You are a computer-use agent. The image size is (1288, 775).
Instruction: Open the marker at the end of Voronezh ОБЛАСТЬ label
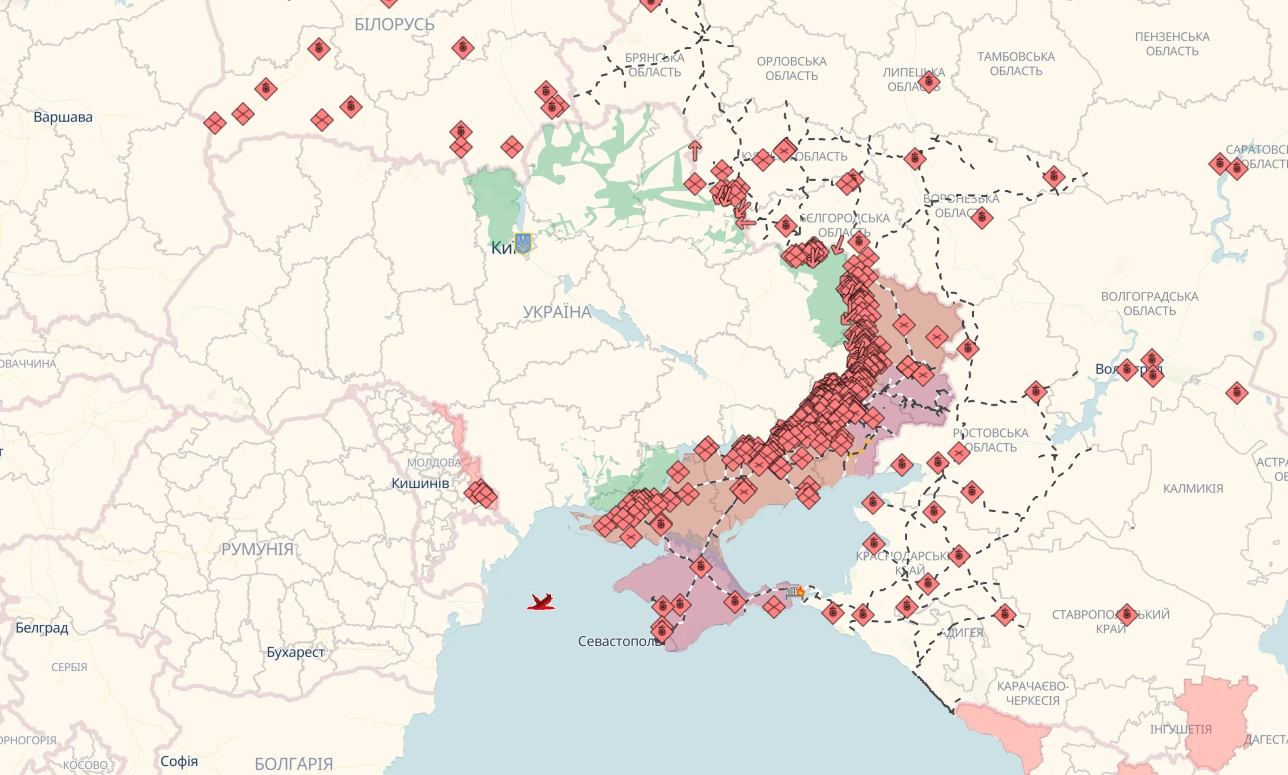click(x=982, y=217)
